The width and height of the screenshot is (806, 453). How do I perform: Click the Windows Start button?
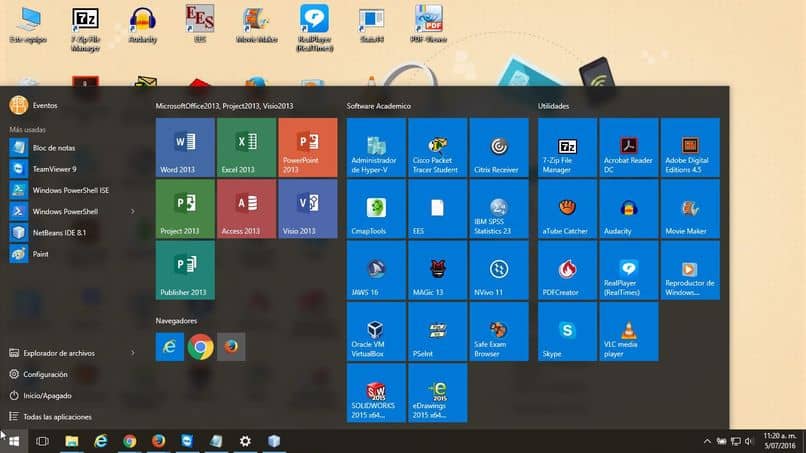pos(14,441)
